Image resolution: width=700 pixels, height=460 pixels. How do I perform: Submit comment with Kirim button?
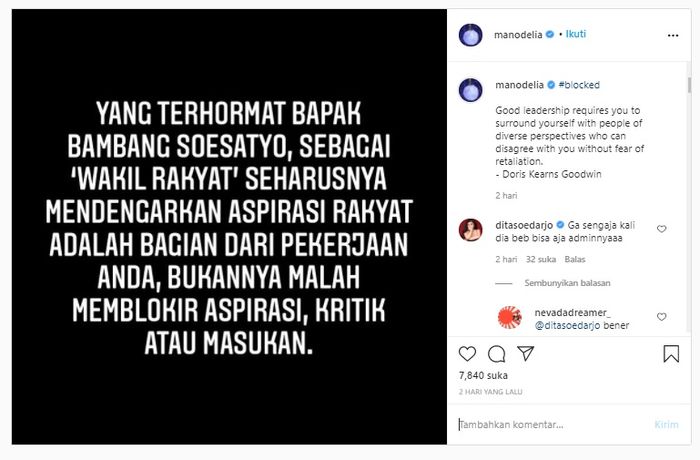tap(666, 425)
